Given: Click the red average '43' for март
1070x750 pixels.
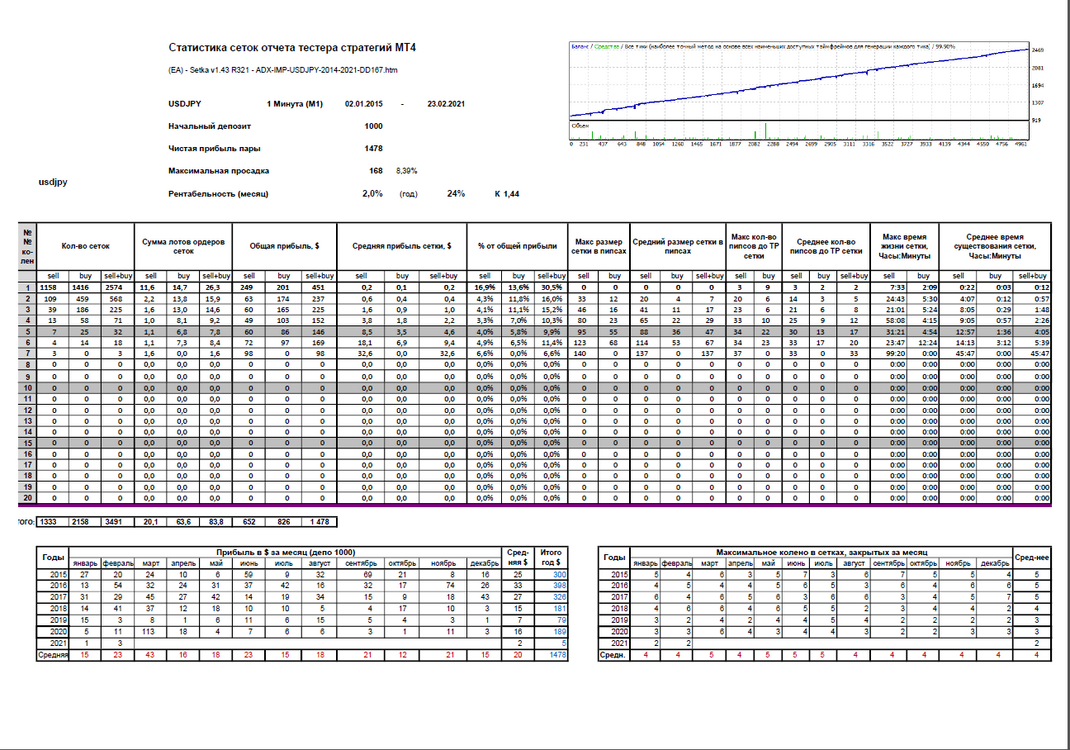Looking at the screenshot, I should pos(150,655).
